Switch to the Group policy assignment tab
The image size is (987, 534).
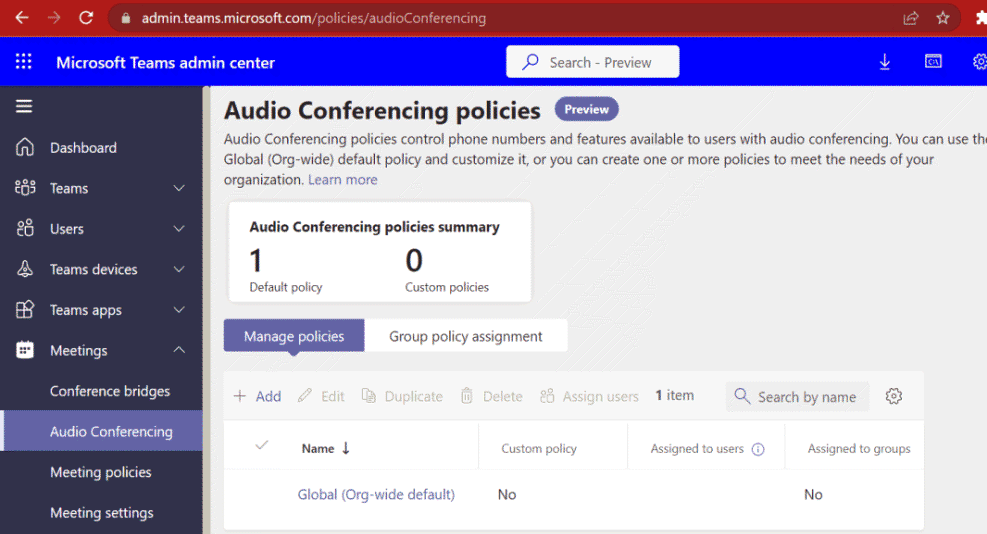[x=466, y=336]
